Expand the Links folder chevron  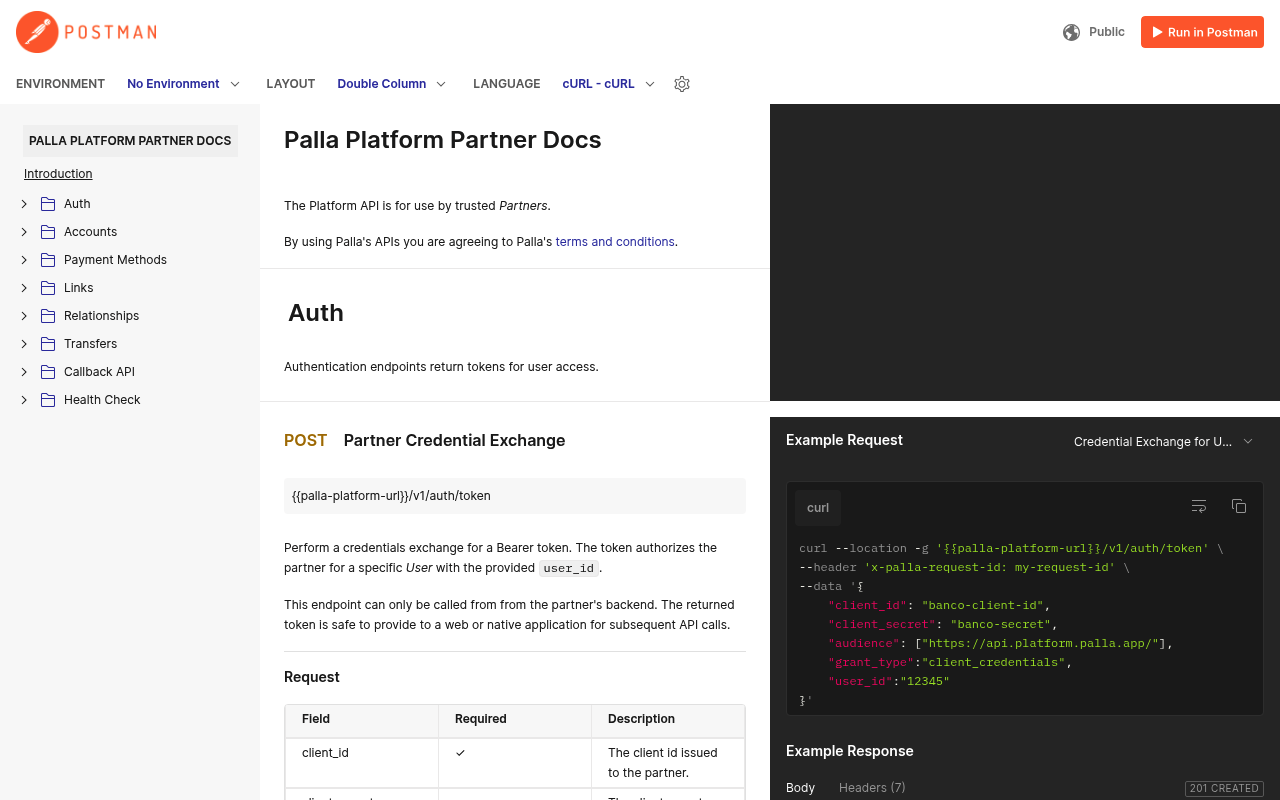point(24,288)
